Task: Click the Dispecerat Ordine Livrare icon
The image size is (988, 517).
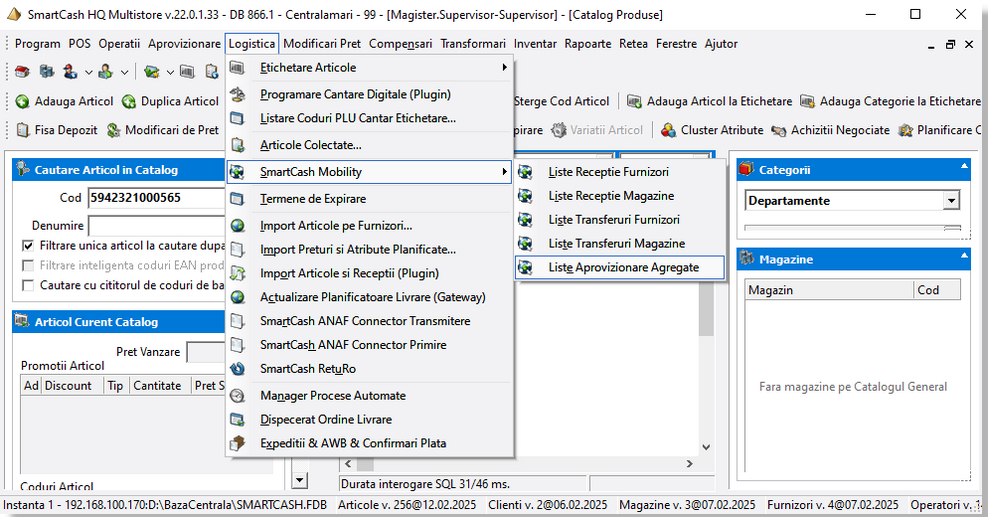Action: coord(238,419)
